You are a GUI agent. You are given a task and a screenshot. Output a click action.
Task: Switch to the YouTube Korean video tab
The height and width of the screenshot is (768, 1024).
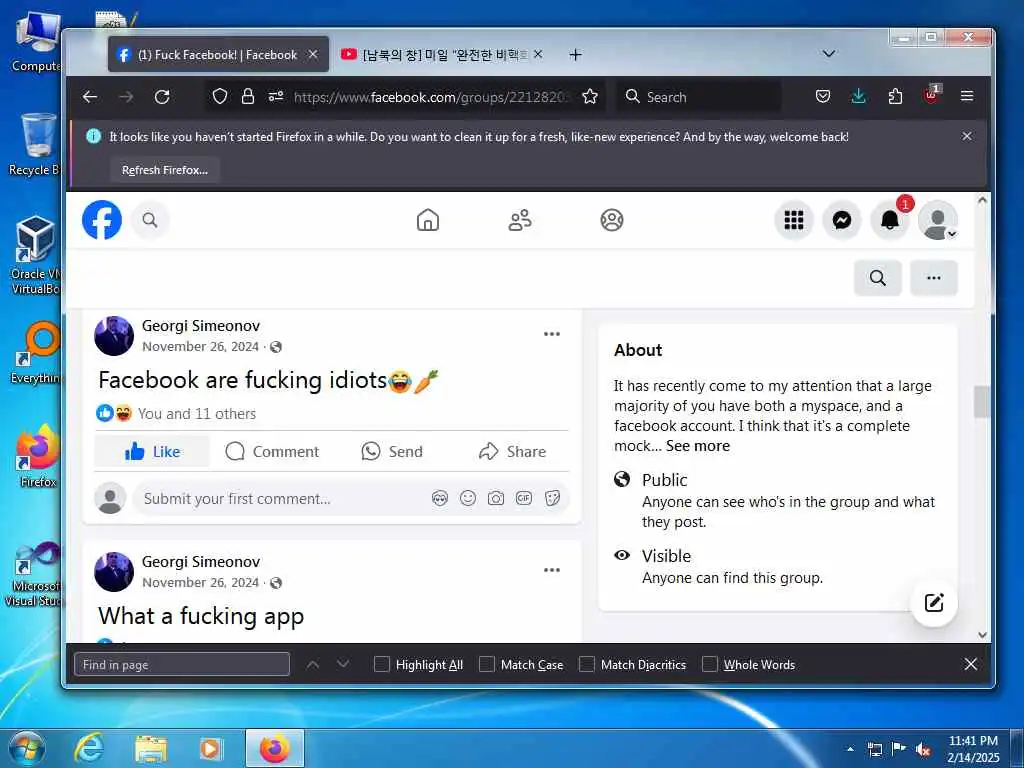(444, 55)
